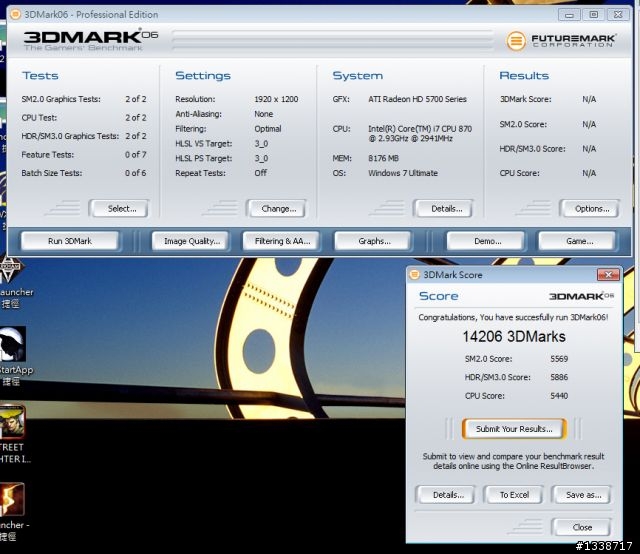640x554 pixels.
Task: Click the GFX ATI Radeon HD 5700 Series text
Action: point(417,99)
